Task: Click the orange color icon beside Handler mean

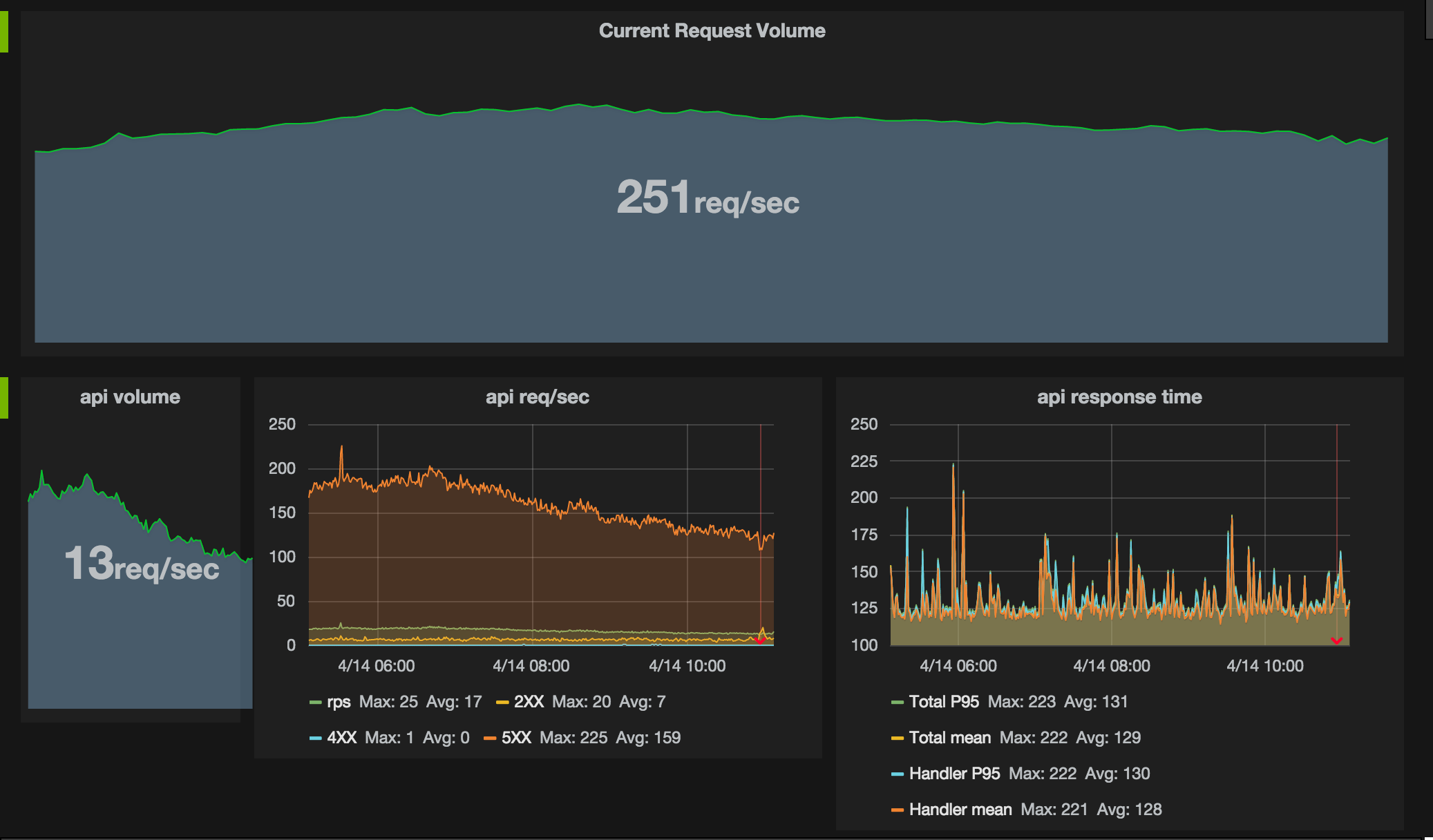Action: (x=898, y=810)
